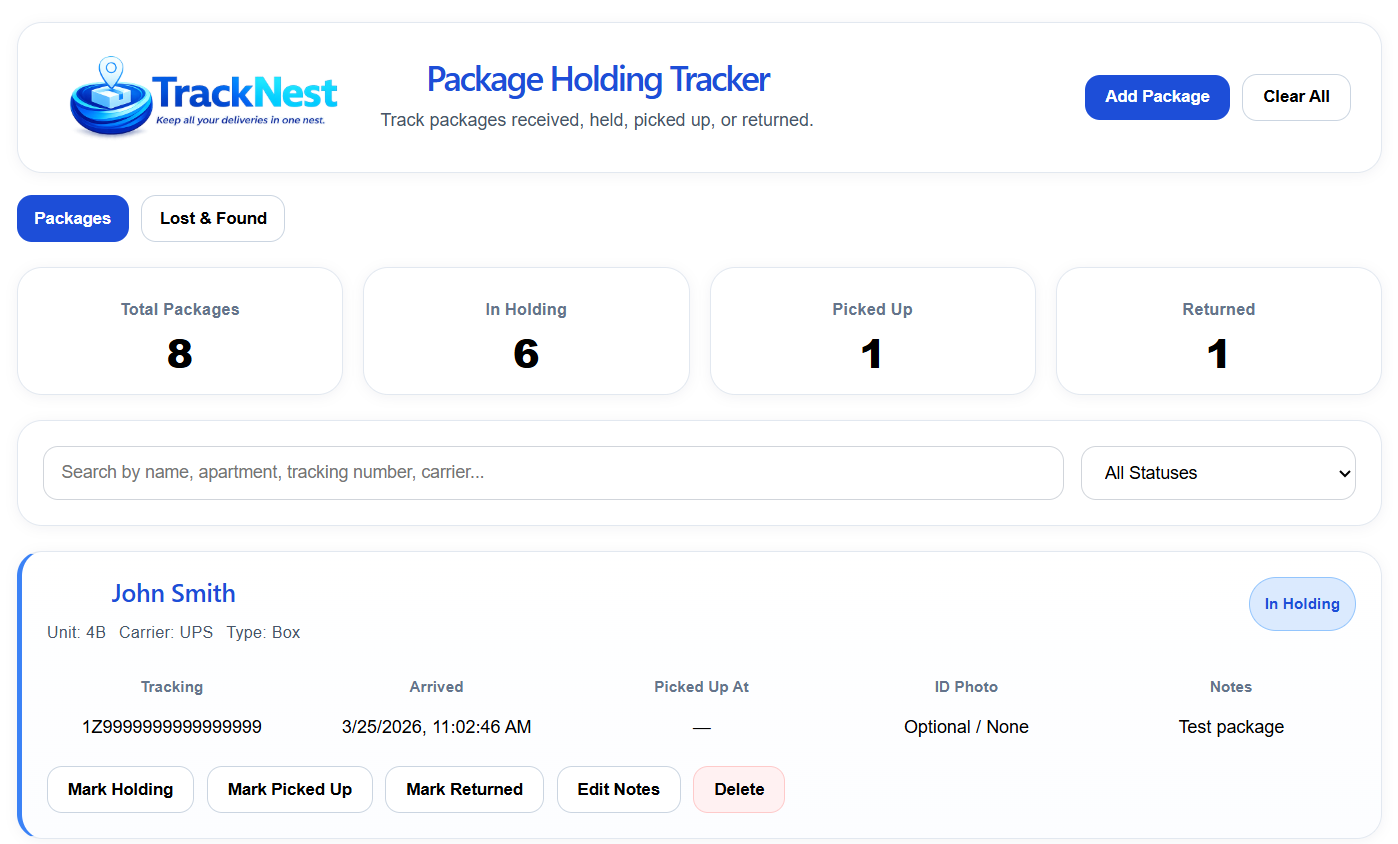Switch to the Packages tab

tap(73, 218)
